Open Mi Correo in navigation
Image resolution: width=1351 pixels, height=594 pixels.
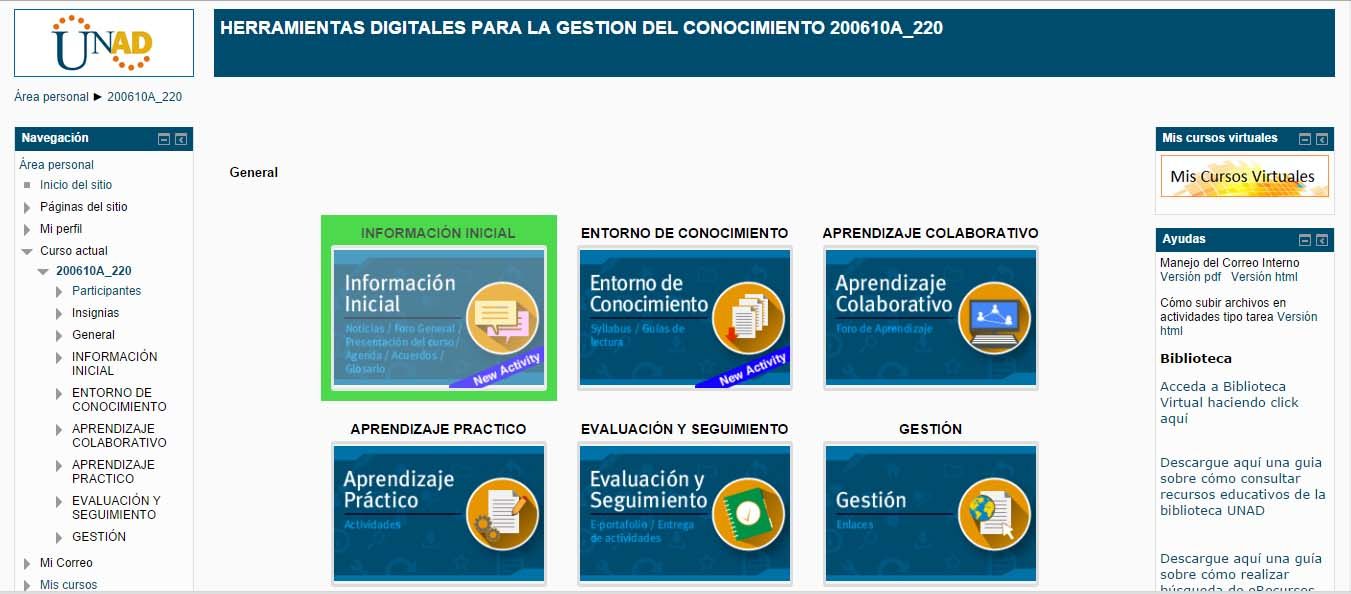[66, 563]
